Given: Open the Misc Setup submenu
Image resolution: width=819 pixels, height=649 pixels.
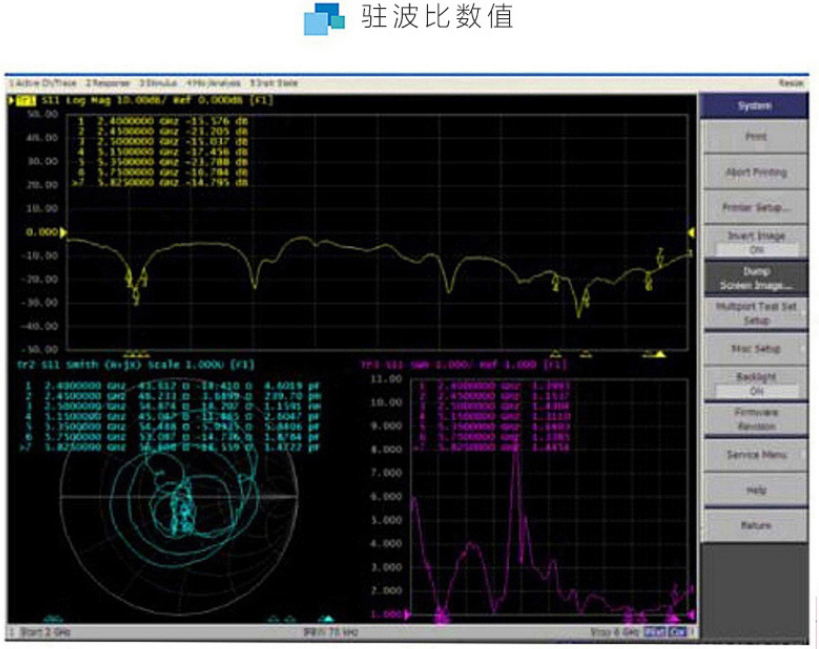Looking at the screenshot, I should [755, 349].
